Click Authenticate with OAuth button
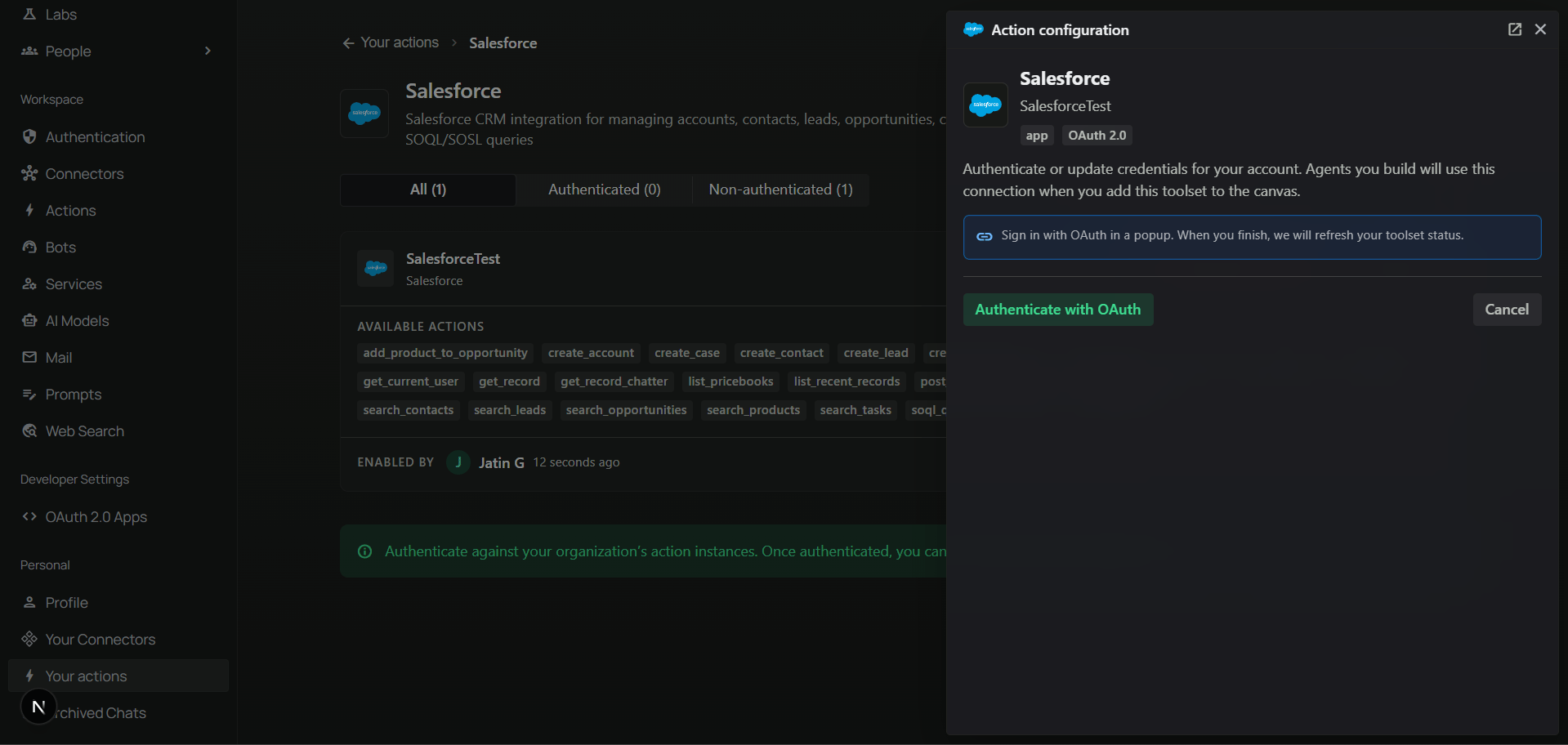Viewport: 1568px width, 745px height. click(x=1058, y=310)
